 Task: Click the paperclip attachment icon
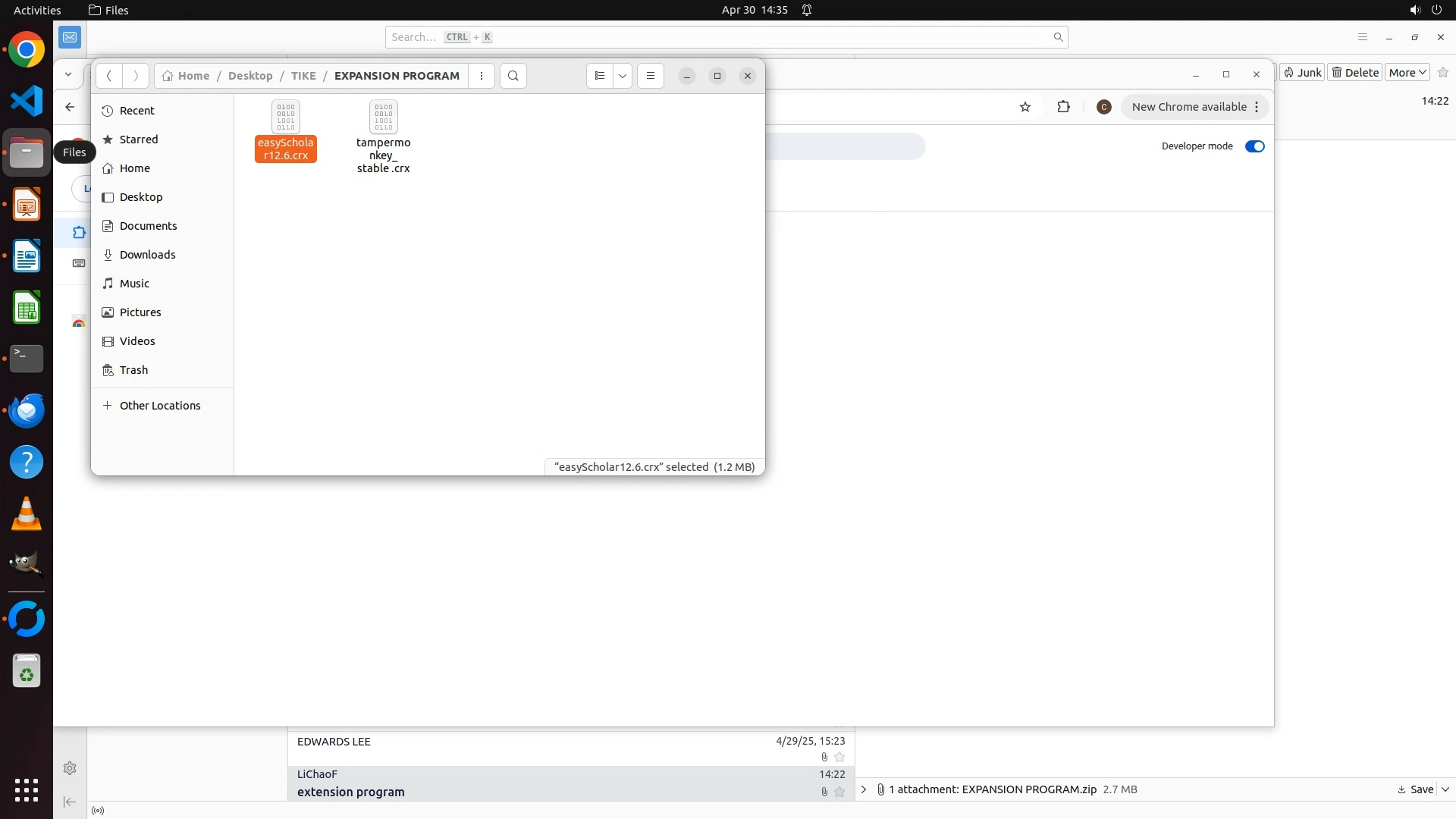(x=881, y=789)
